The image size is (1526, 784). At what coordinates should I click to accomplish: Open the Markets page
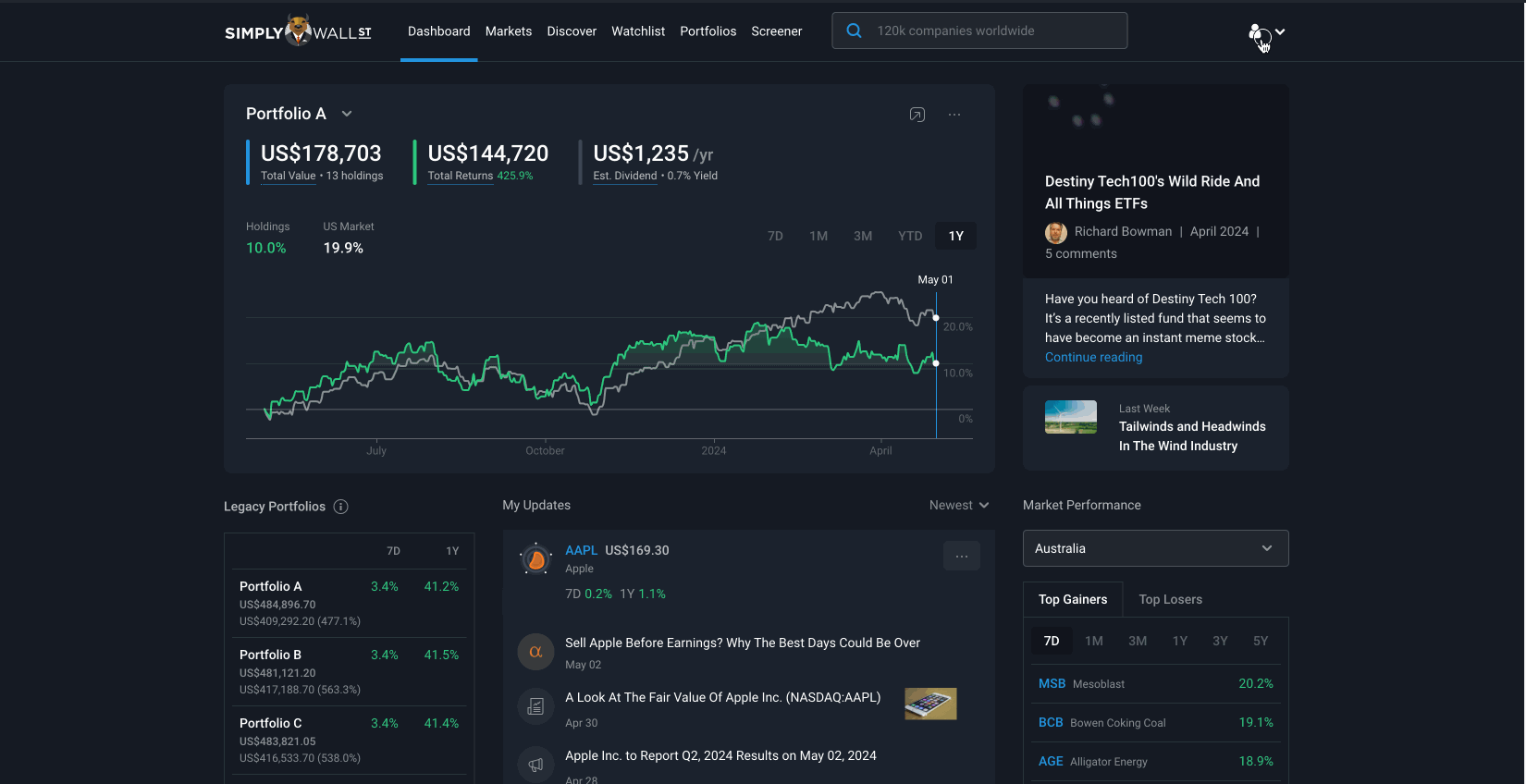tap(509, 31)
